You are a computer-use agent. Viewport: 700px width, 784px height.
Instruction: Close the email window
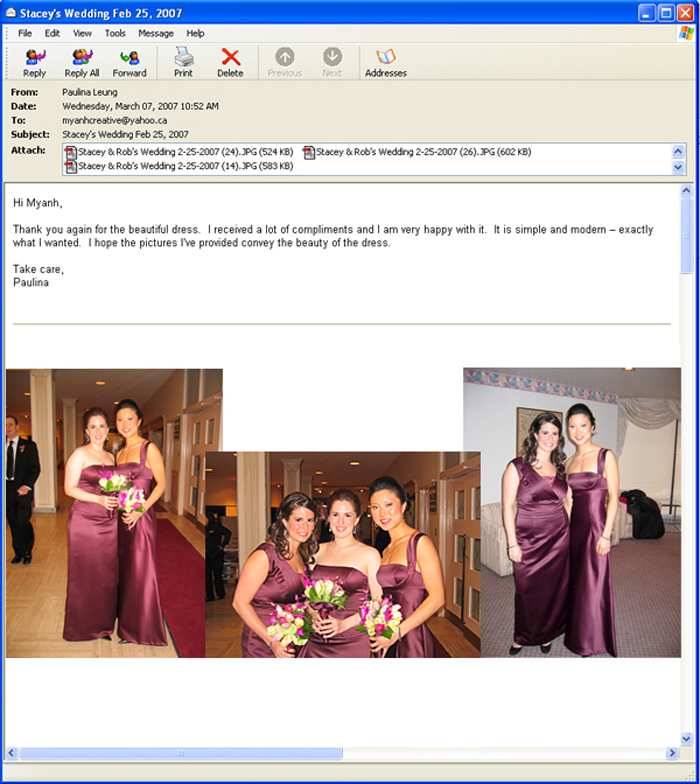click(x=686, y=13)
